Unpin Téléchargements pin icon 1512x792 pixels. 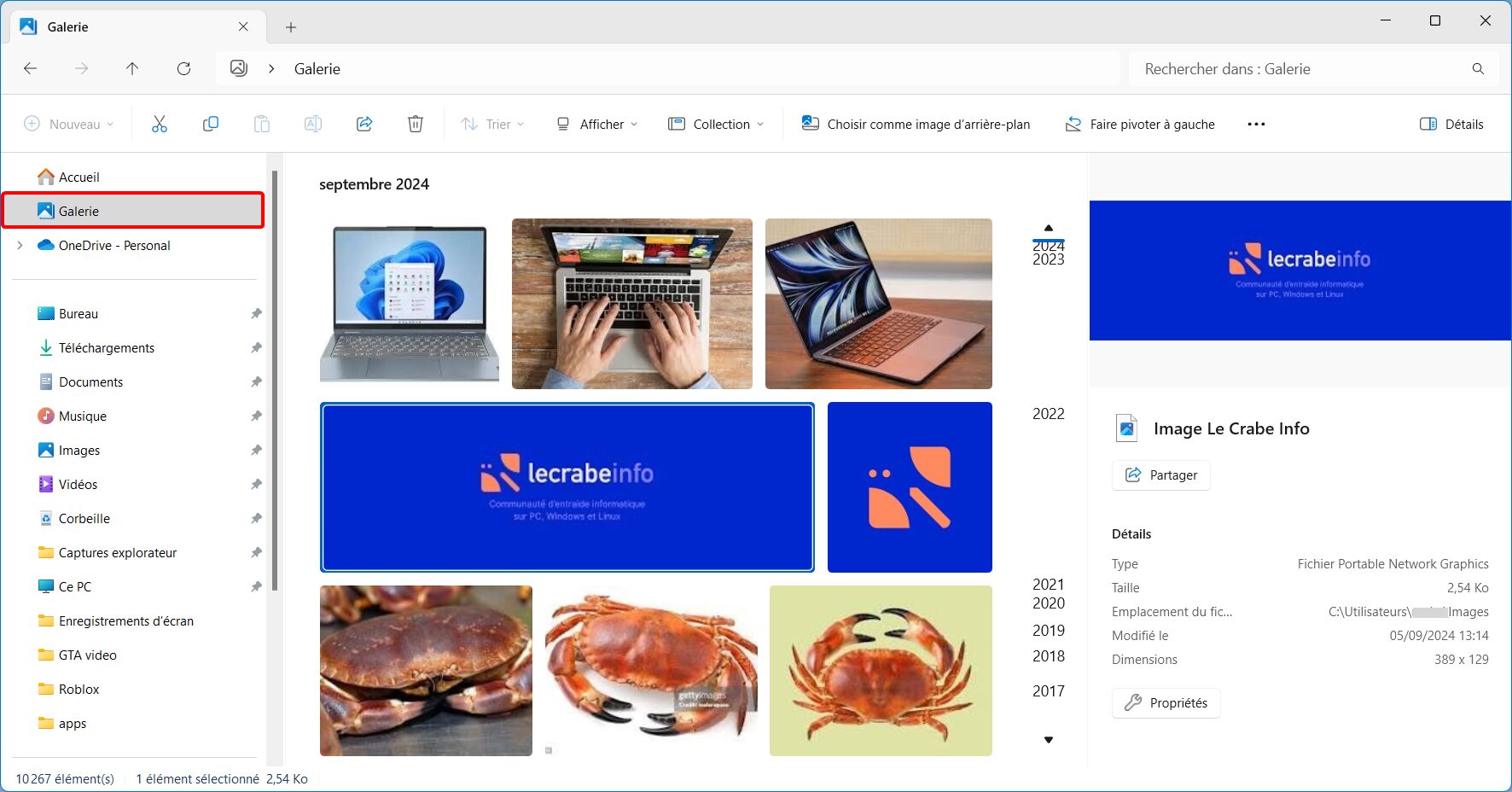click(x=256, y=347)
